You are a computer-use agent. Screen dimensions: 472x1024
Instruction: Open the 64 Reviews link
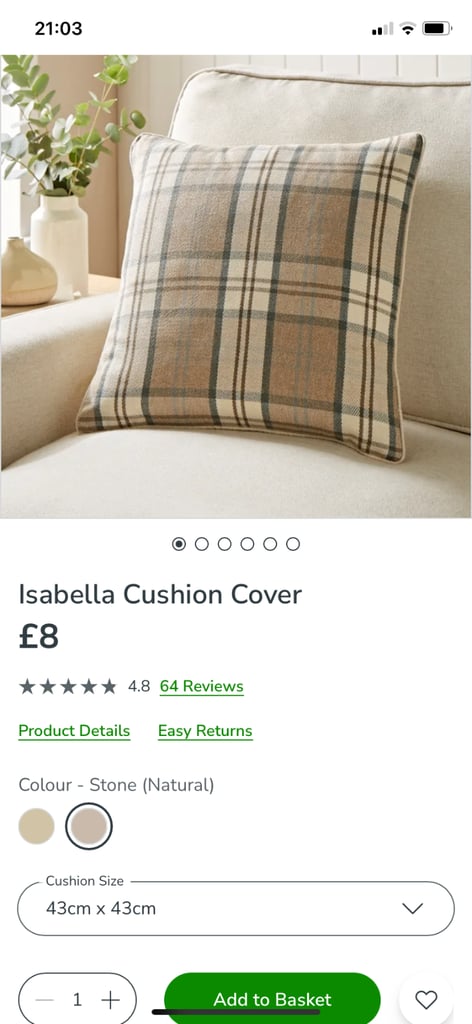[202, 686]
